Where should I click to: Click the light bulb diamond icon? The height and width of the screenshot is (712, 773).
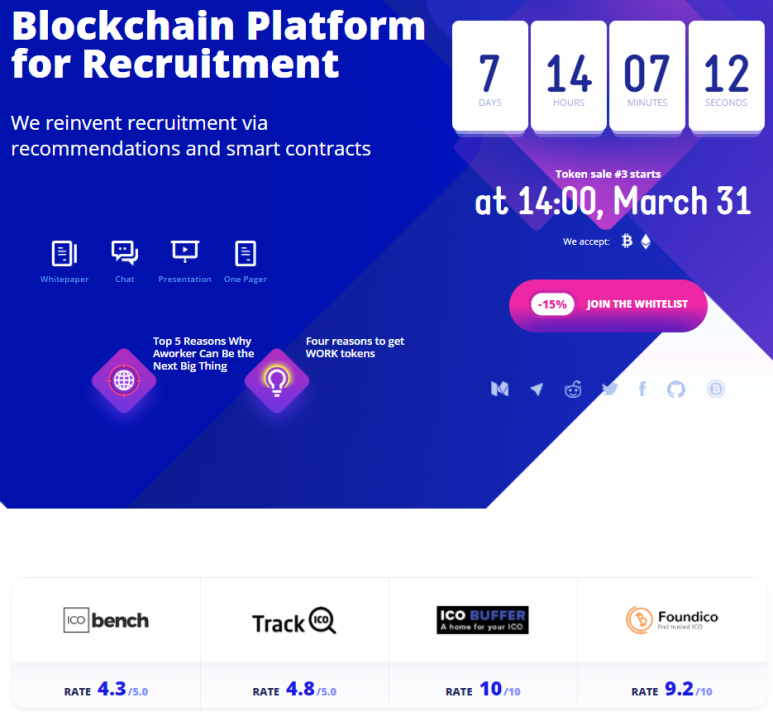pos(277,381)
